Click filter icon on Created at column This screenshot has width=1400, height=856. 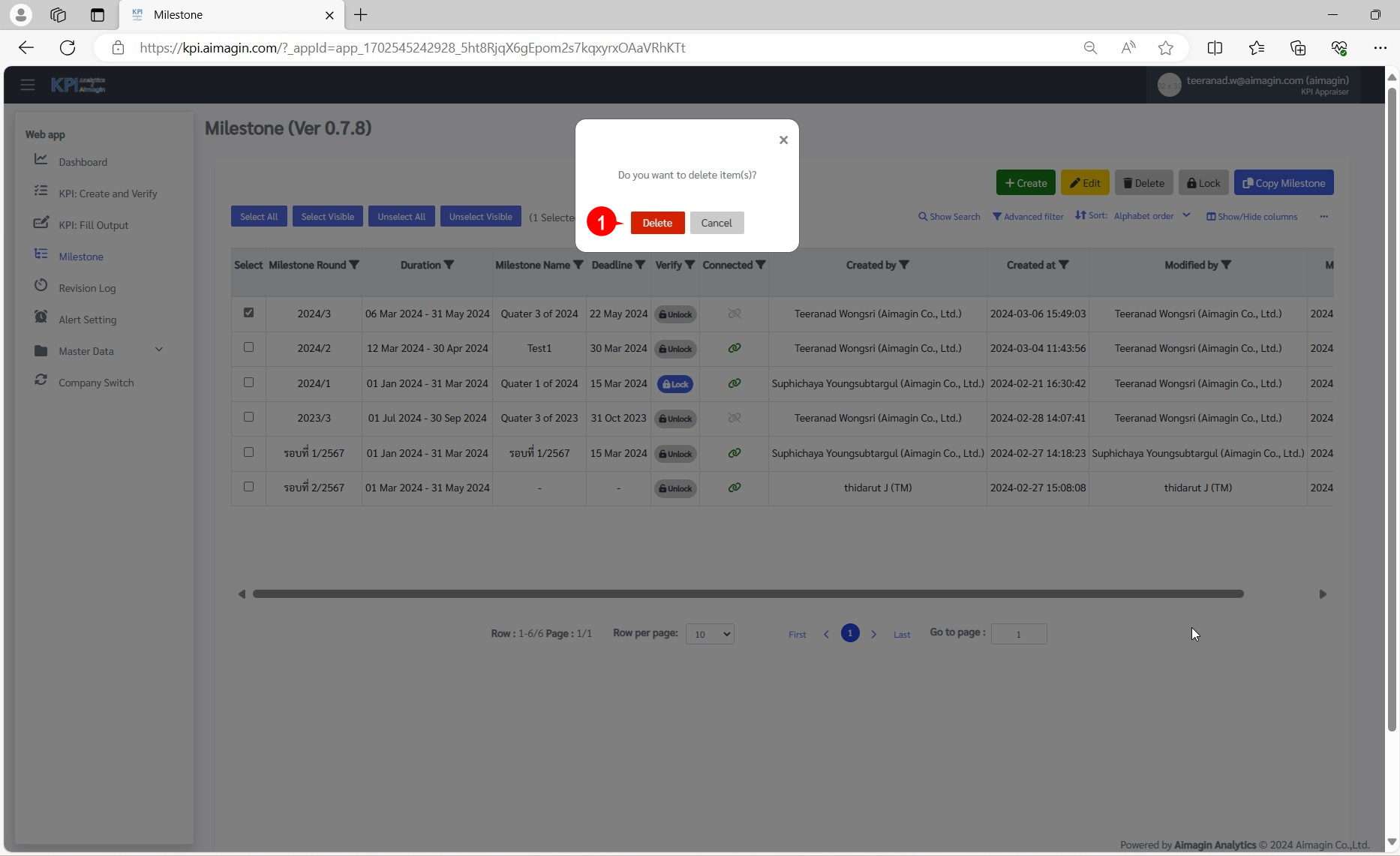pyautogui.click(x=1064, y=265)
